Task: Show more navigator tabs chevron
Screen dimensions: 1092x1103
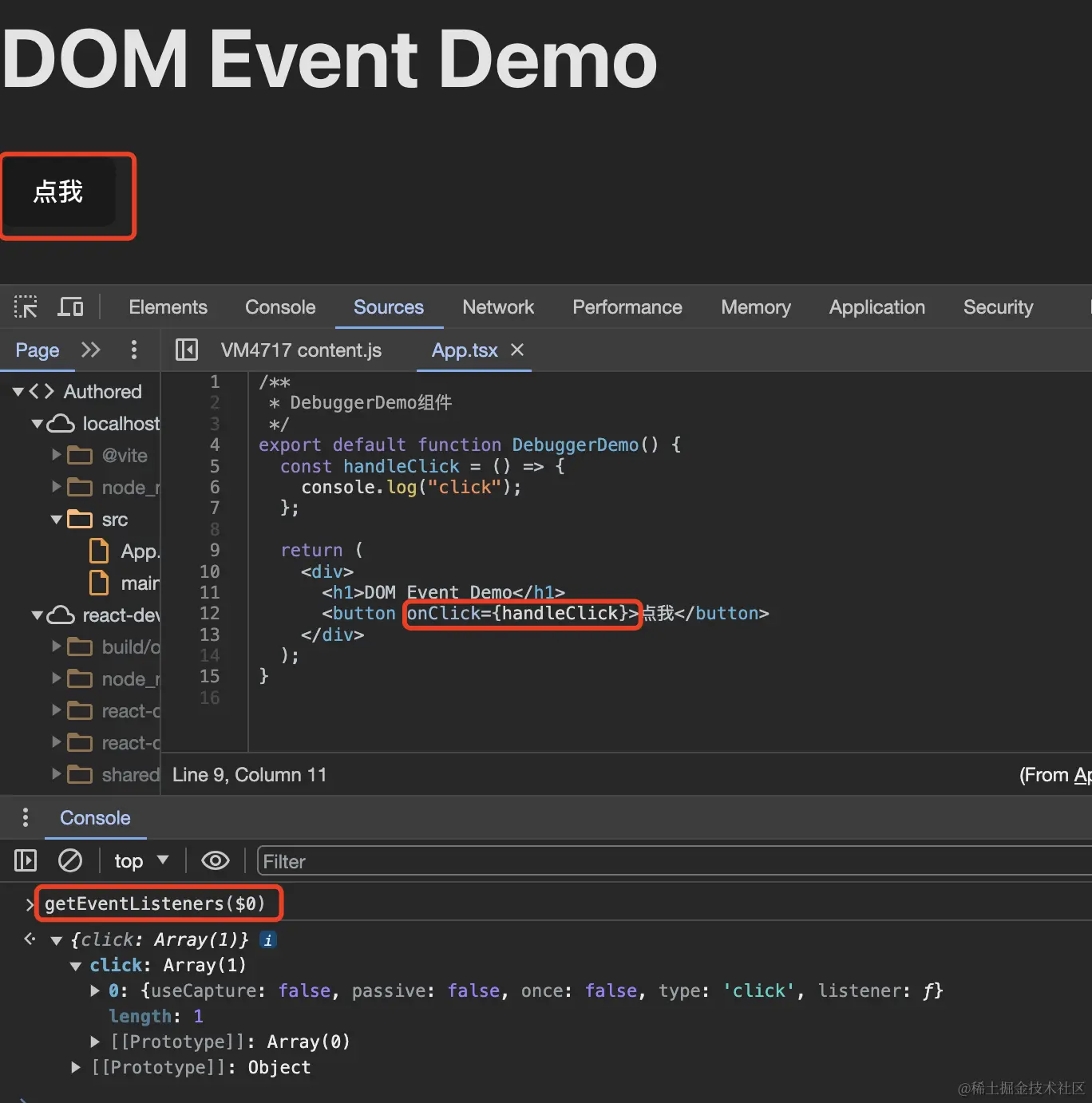Action: pyautogui.click(x=91, y=350)
